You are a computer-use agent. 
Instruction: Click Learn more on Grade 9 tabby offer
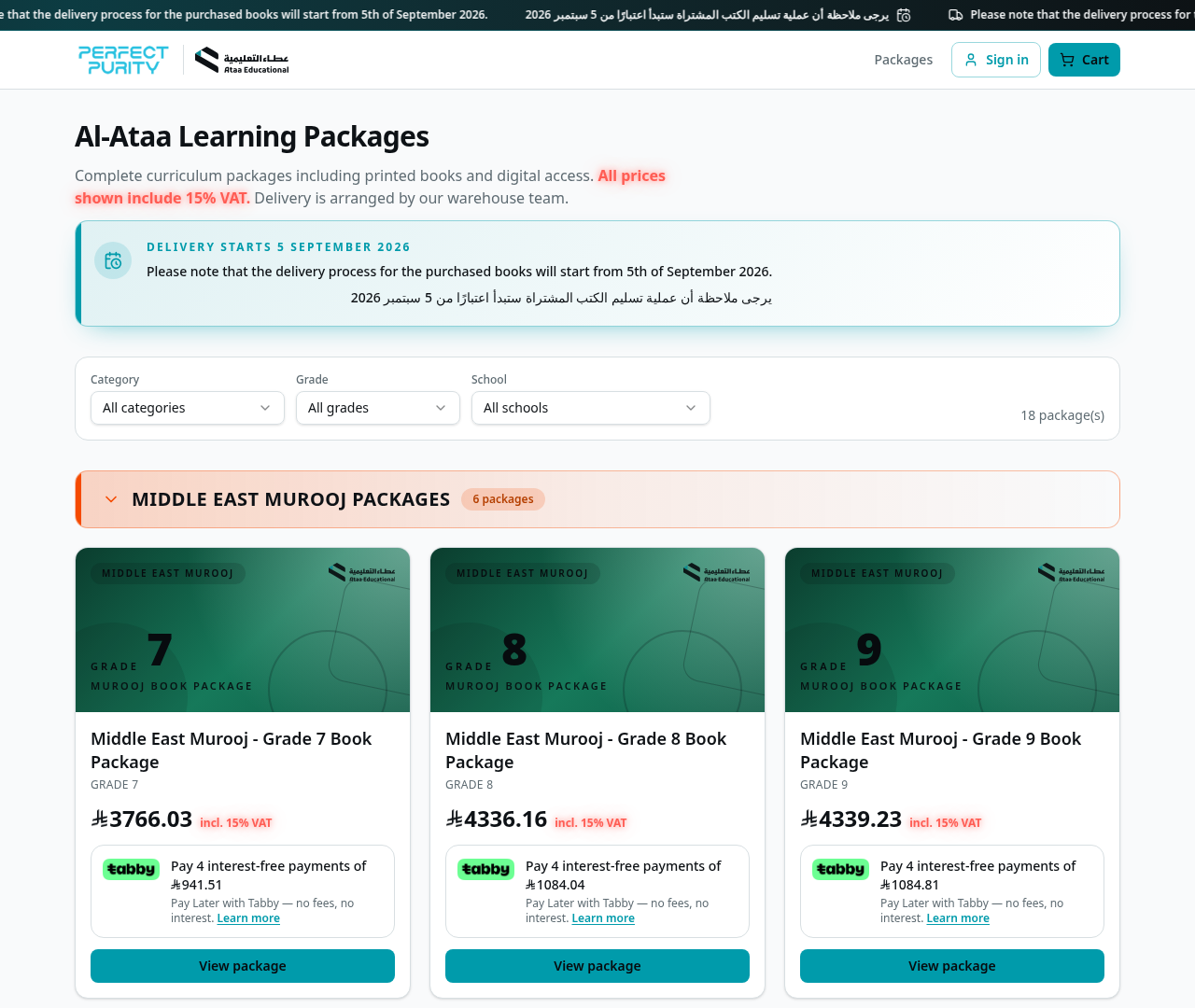click(958, 918)
